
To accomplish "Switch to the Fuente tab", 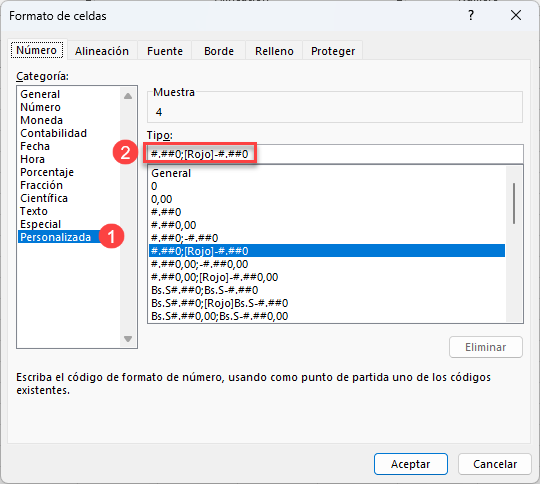I will tap(165, 51).
